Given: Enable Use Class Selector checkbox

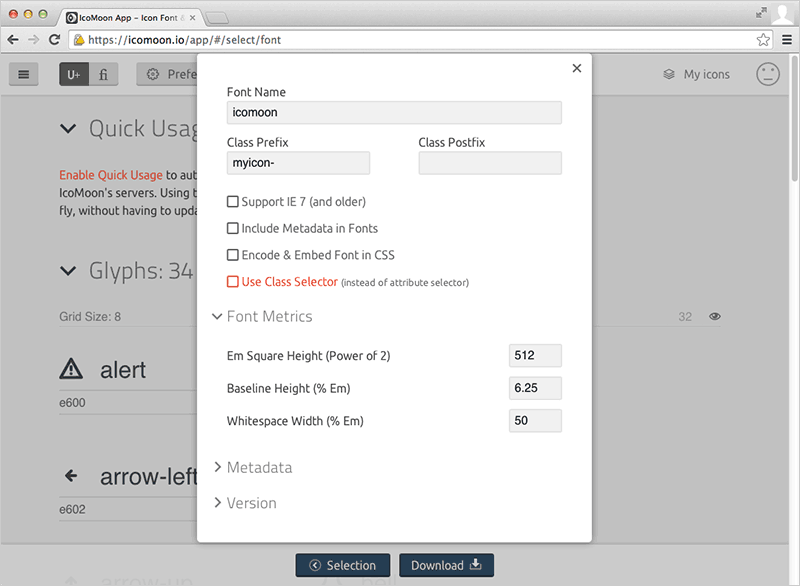Looking at the screenshot, I should coord(233,282).
